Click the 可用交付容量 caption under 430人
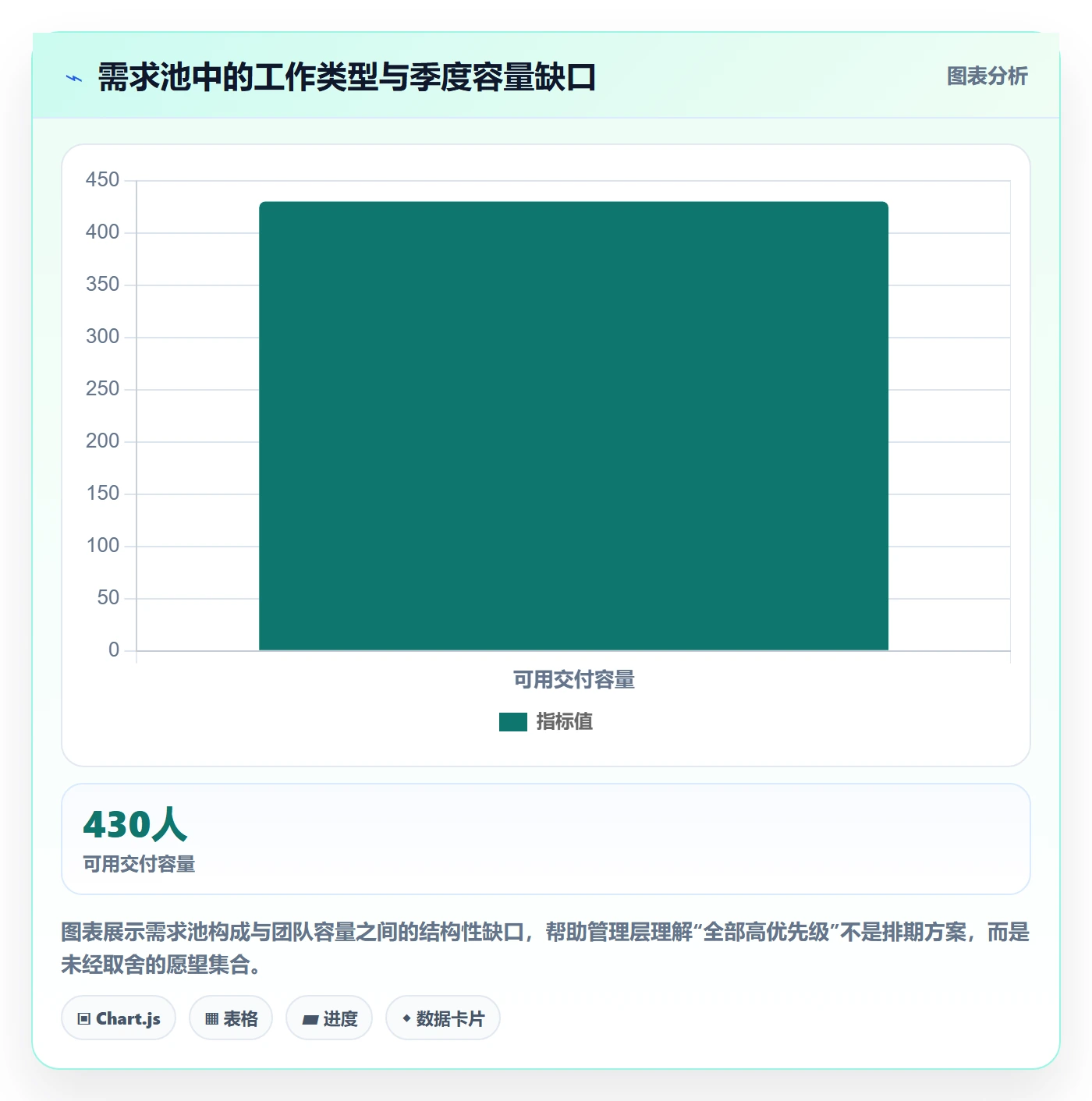This screenshot has width=1092, height=1101. 139,864
